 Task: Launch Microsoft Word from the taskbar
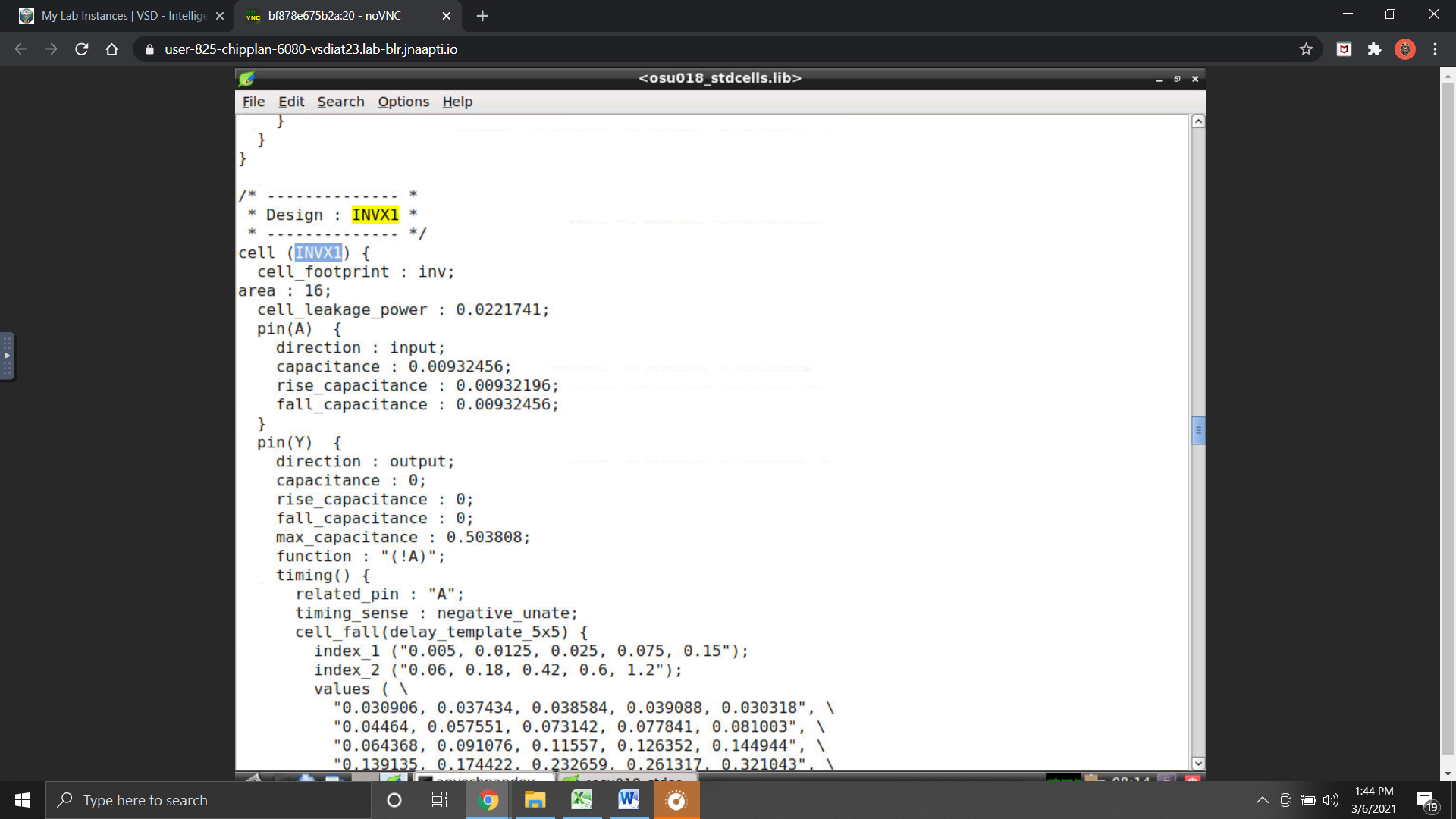[629, 799]
